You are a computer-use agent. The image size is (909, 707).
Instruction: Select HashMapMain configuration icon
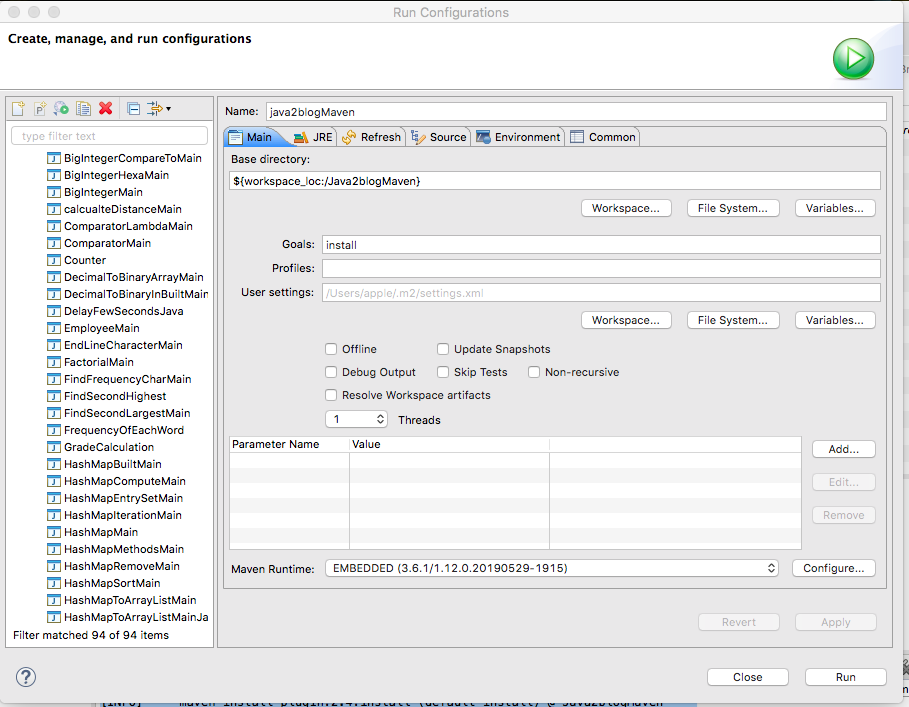coord(54,532)
